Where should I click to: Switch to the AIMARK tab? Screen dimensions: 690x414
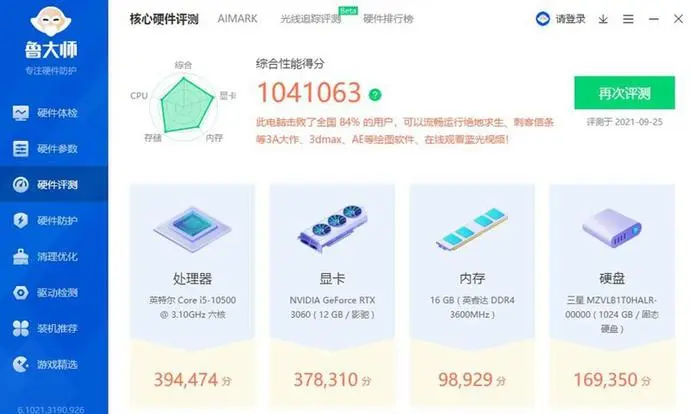[x=238, y=19]
